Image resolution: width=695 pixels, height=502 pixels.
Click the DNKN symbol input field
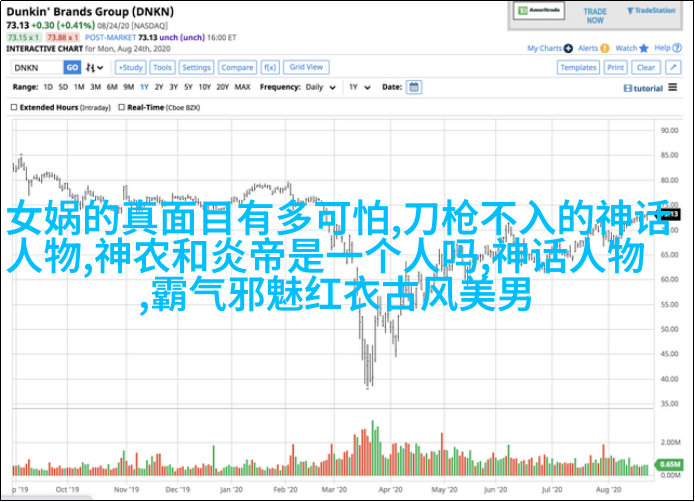coord(37,68)
